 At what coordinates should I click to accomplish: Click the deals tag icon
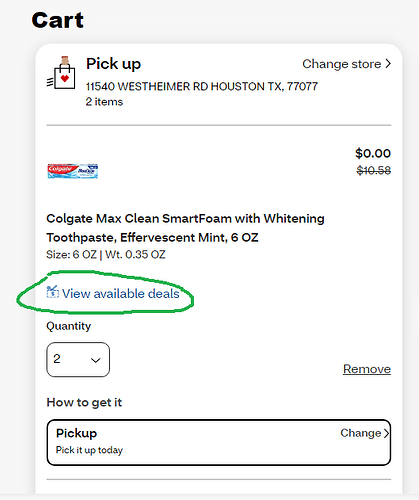52,292
